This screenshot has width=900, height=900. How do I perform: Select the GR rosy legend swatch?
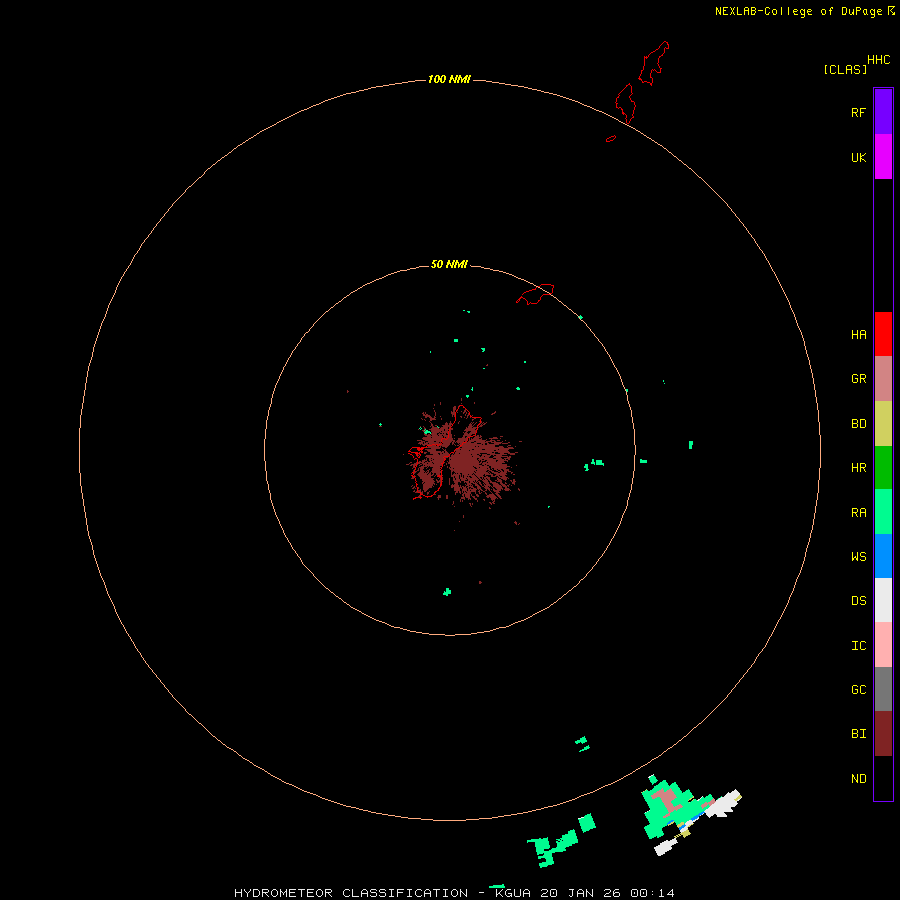click(883, 378)
